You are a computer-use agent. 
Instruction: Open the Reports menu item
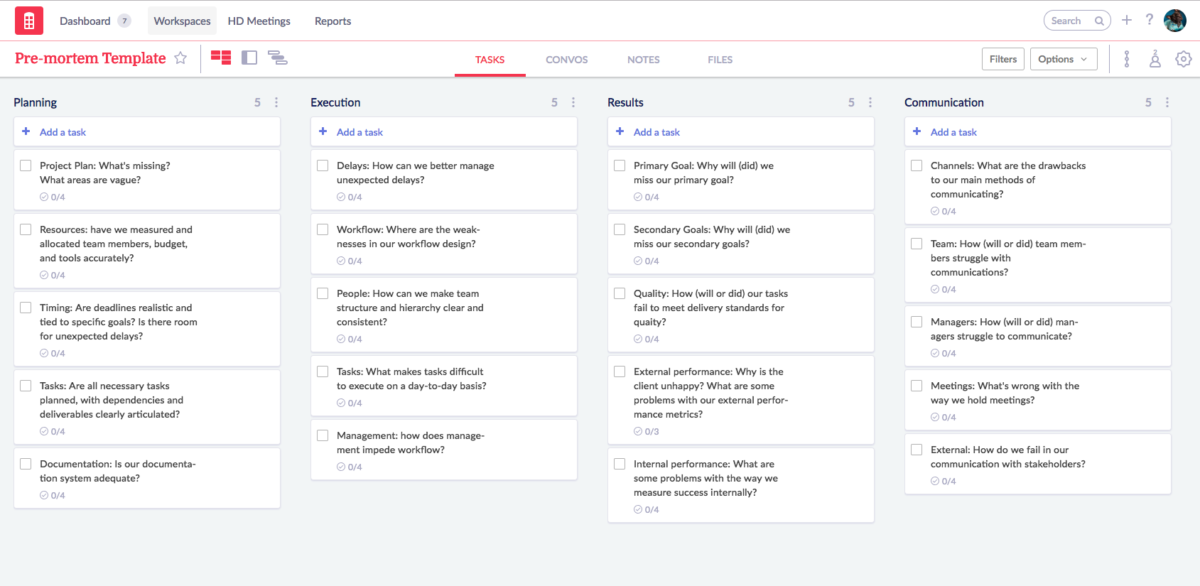(x=332, y=21)
